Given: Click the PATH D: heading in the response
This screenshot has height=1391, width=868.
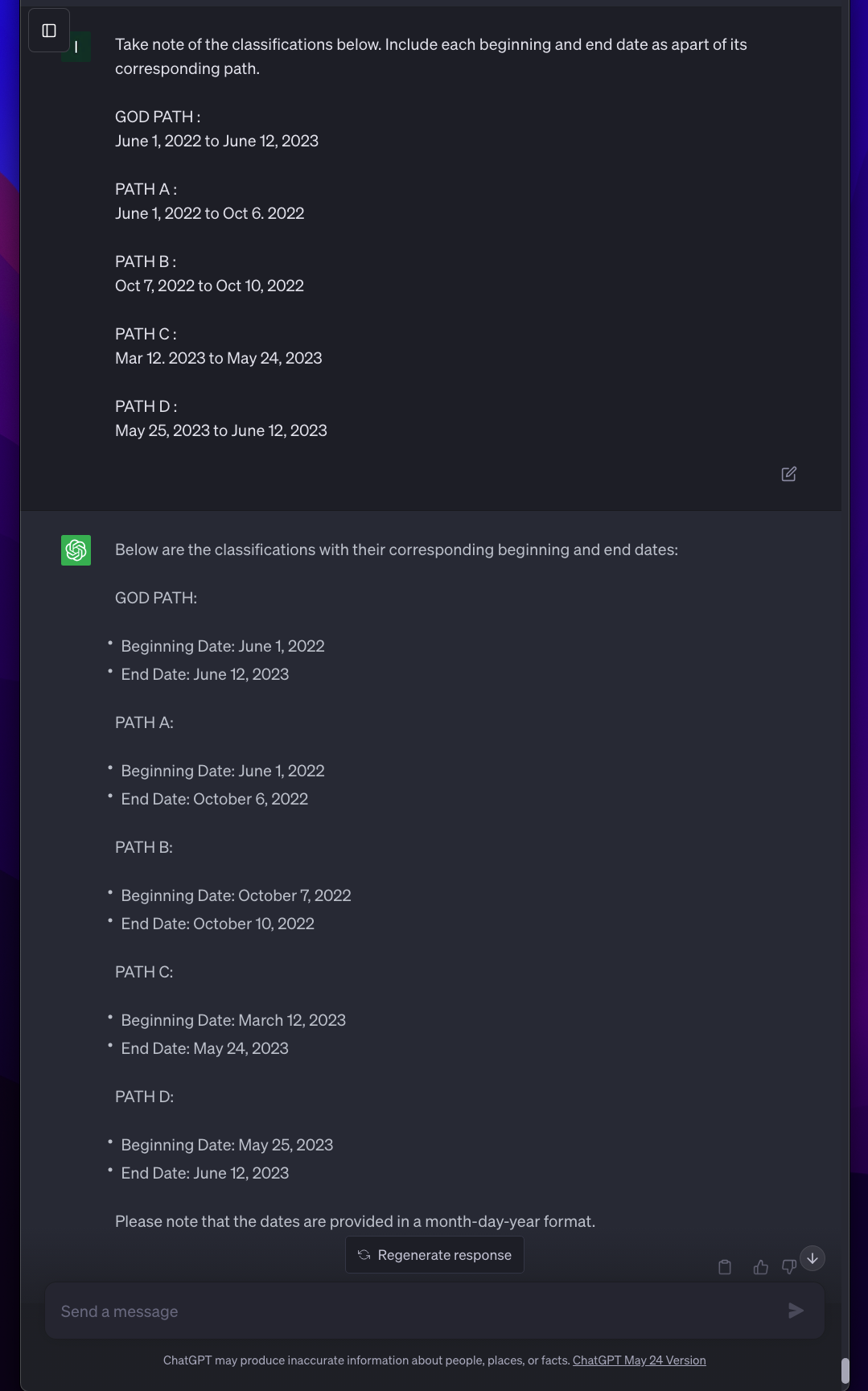Looking at the screenshot, I should (144, 1097).
